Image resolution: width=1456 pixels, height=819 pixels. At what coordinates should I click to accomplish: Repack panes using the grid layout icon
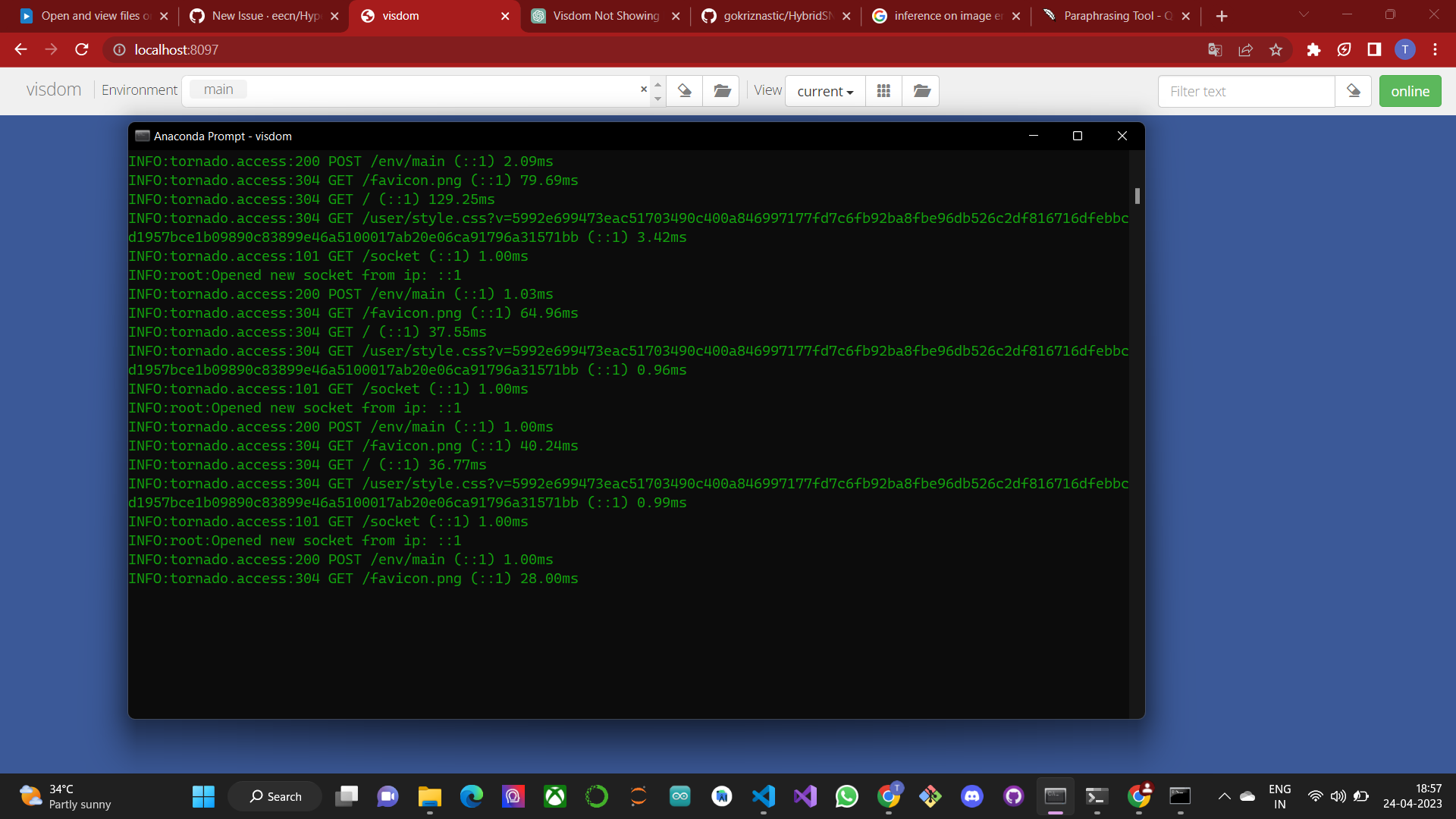click(x=883, y=90)
